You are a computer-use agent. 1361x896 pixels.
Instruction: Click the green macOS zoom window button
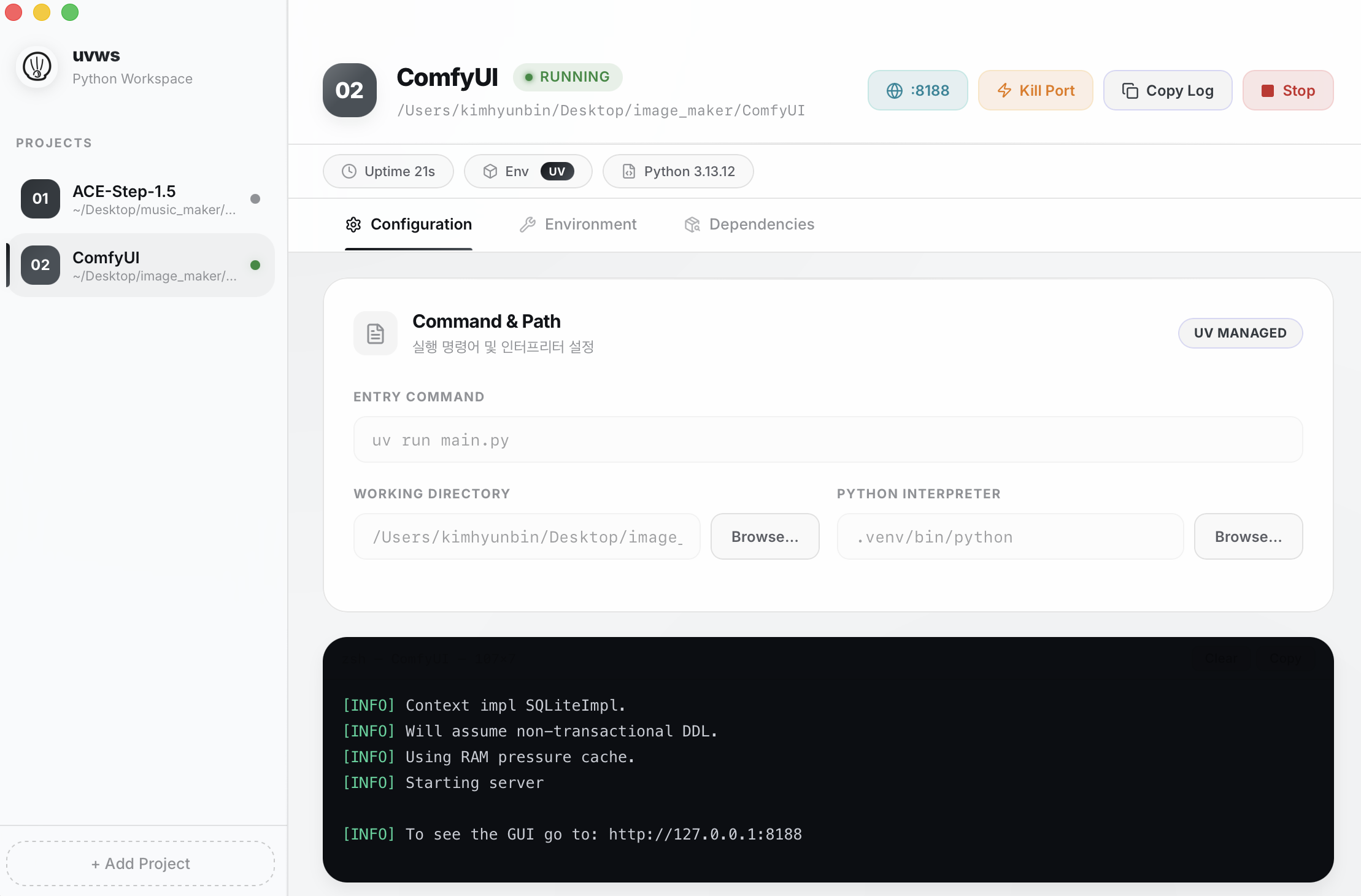[x=70, y=12]
